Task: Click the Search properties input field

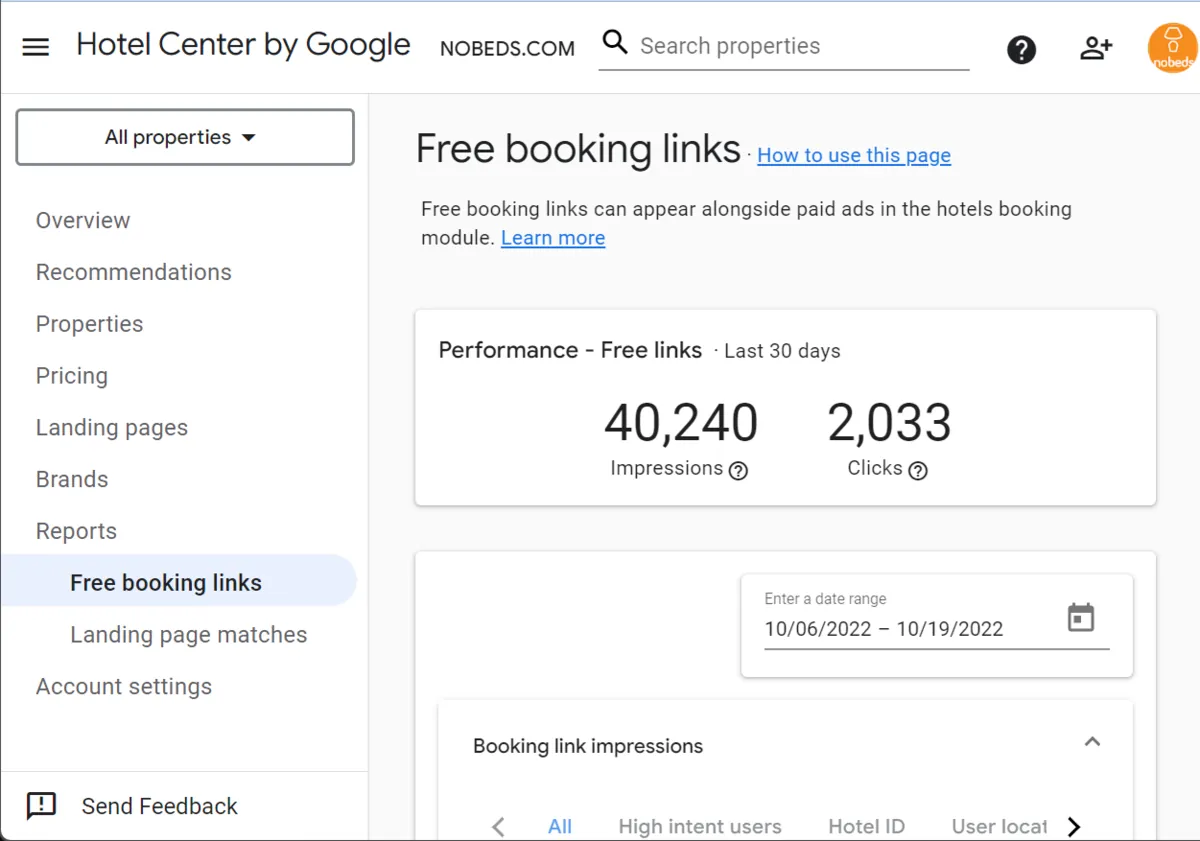Action: (x=800, y=46)
